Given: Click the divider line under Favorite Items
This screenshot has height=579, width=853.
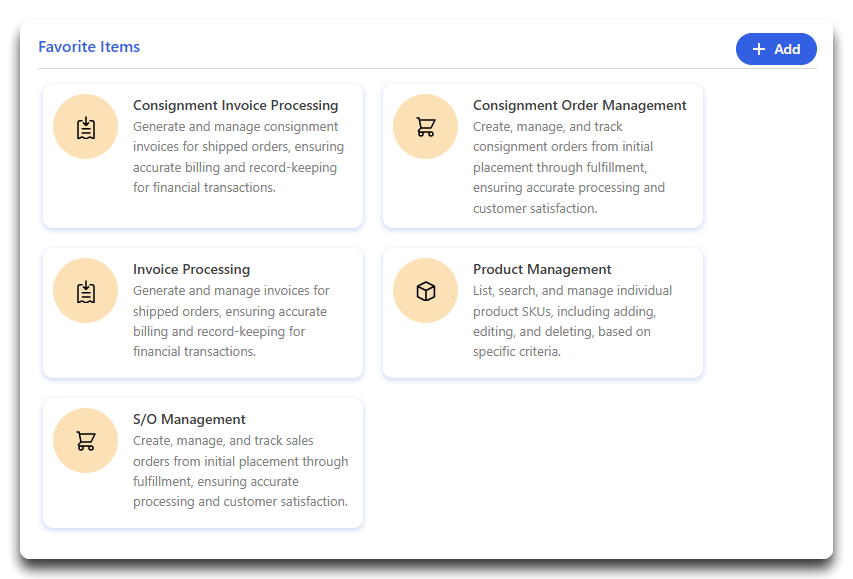Looking at the screenshot, I should [427, 69].
